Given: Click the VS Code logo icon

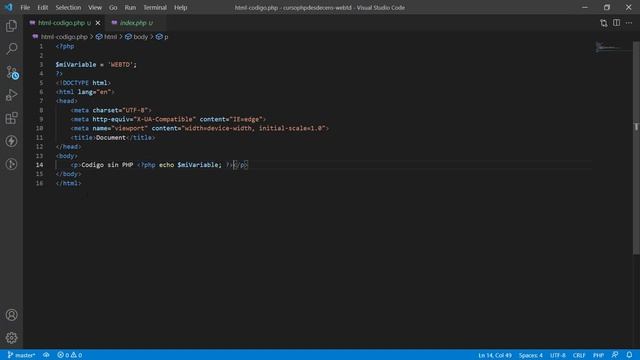Looking at the screenshot, I should click(x=9, y=7).
